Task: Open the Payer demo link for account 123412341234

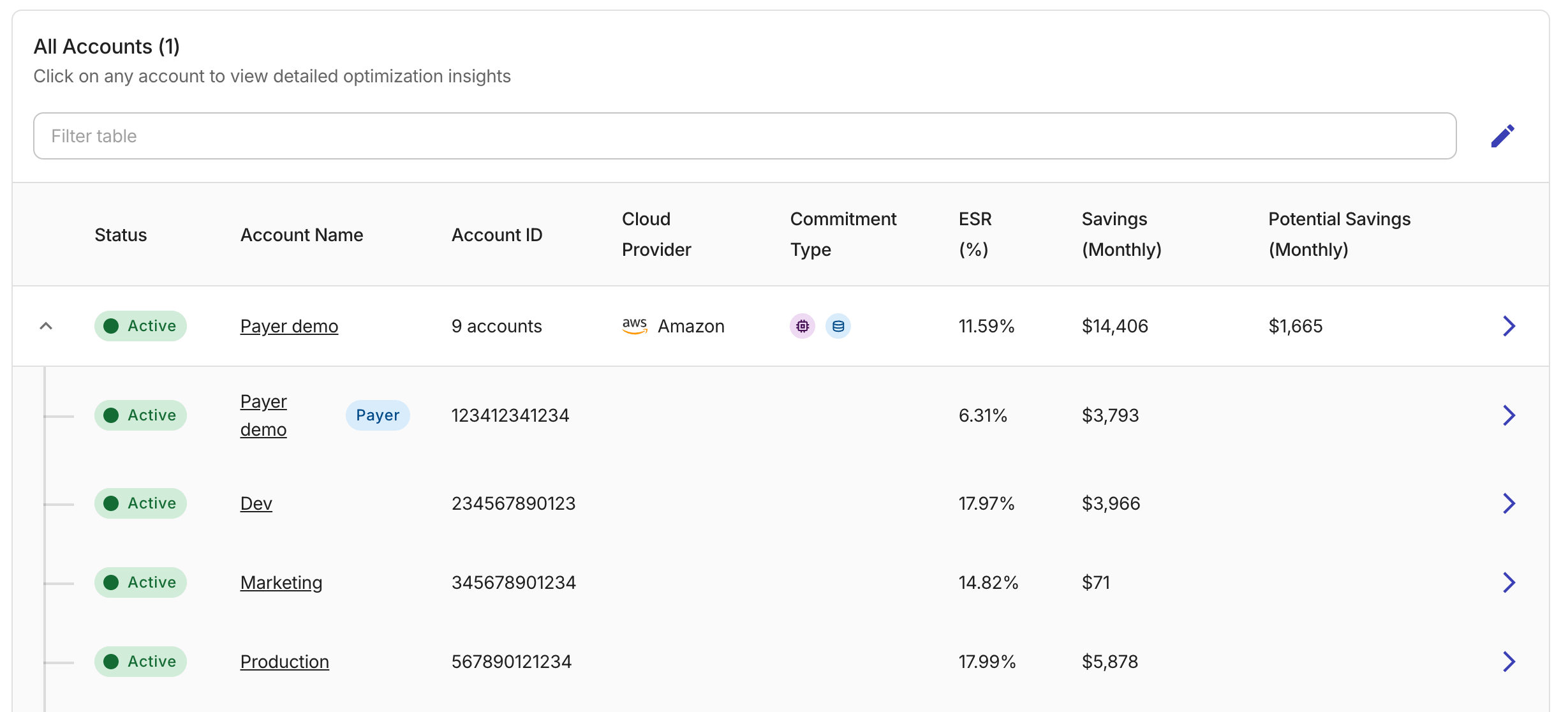Action: tap(263, 415)
